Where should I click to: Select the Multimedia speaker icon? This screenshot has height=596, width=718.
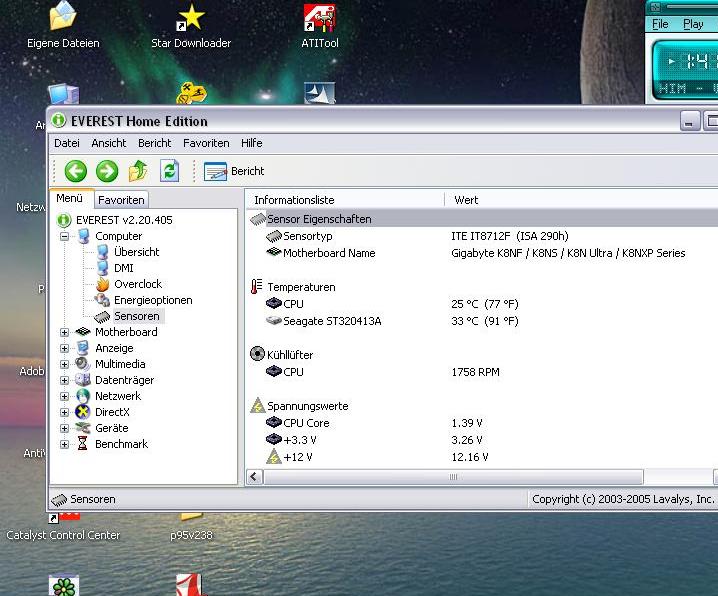coord(83,364)
